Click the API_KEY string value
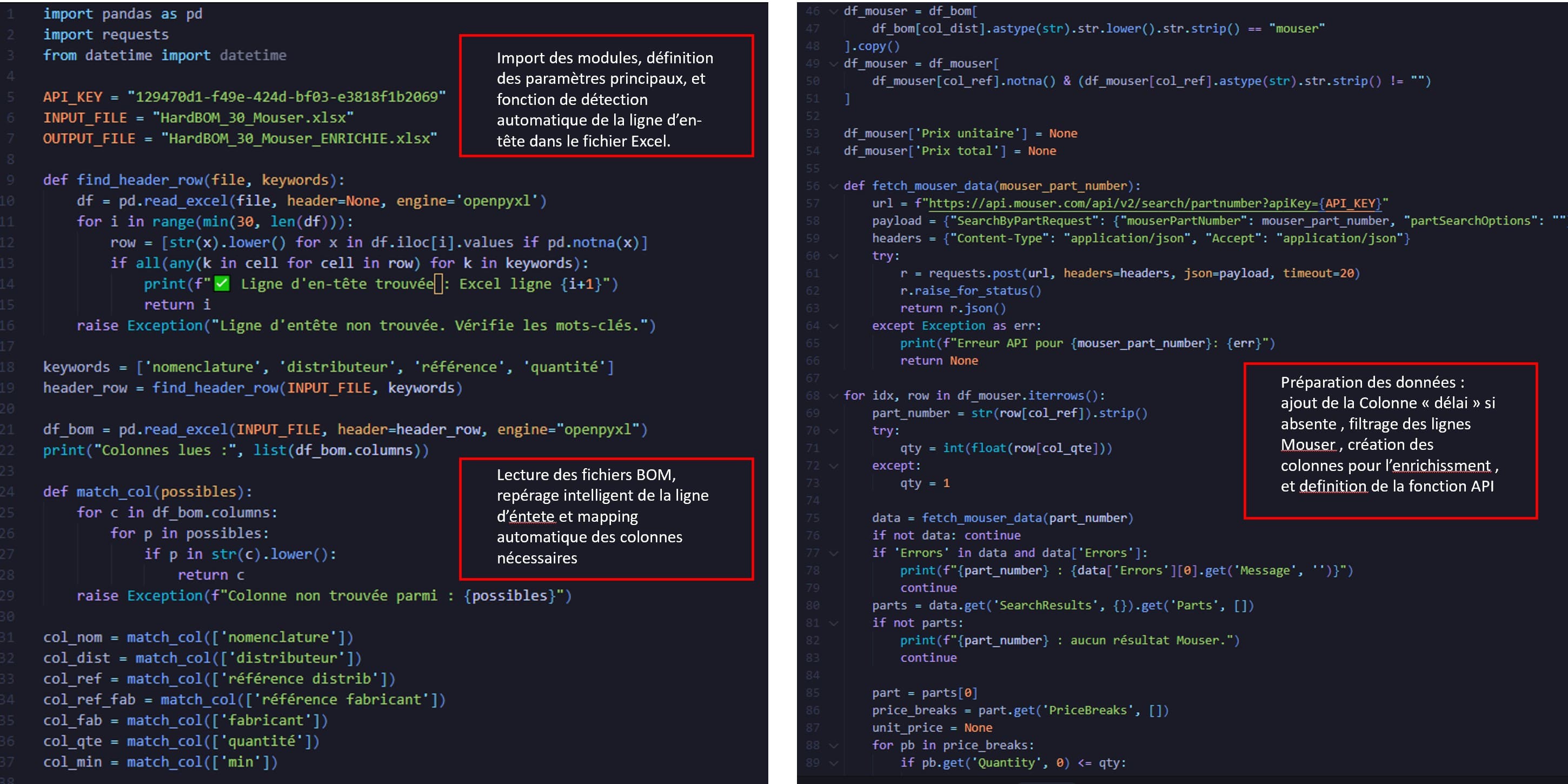 (x=287, y=97)
